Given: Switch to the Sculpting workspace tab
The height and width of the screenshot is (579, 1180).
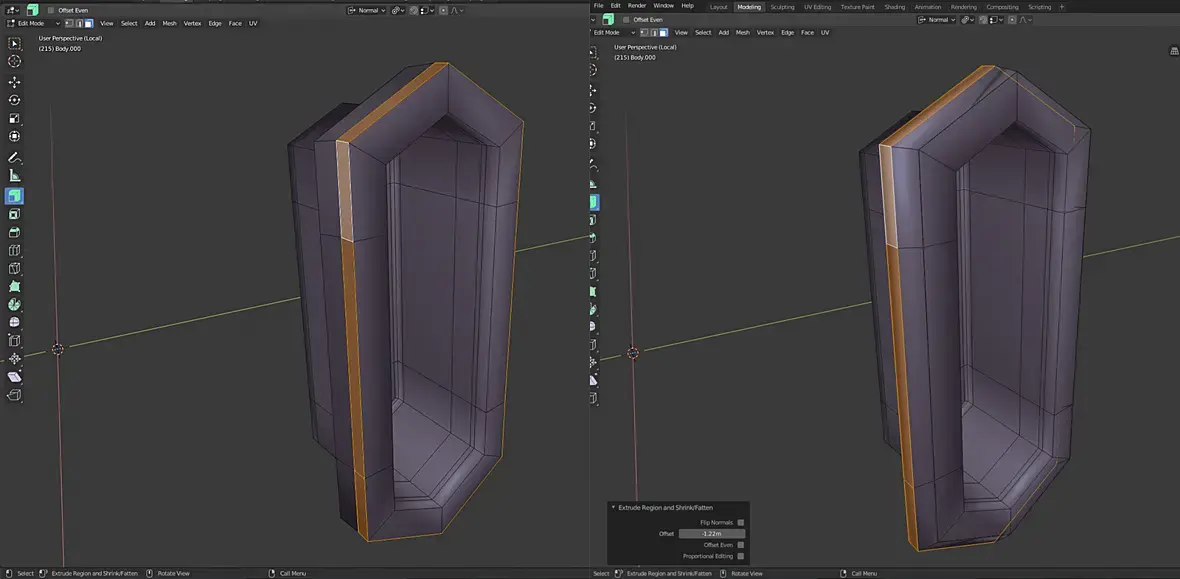Looking at the screenshot, I should pos(782,7).
